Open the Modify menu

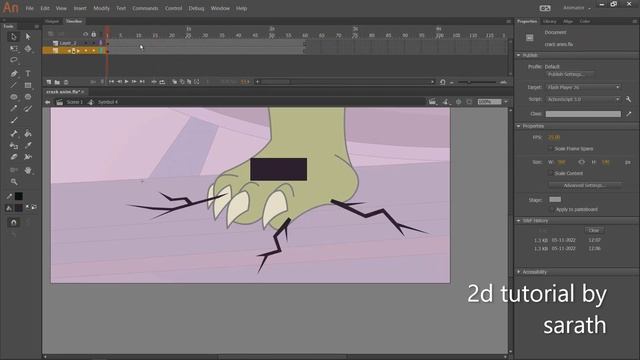[x=101, y=8]
